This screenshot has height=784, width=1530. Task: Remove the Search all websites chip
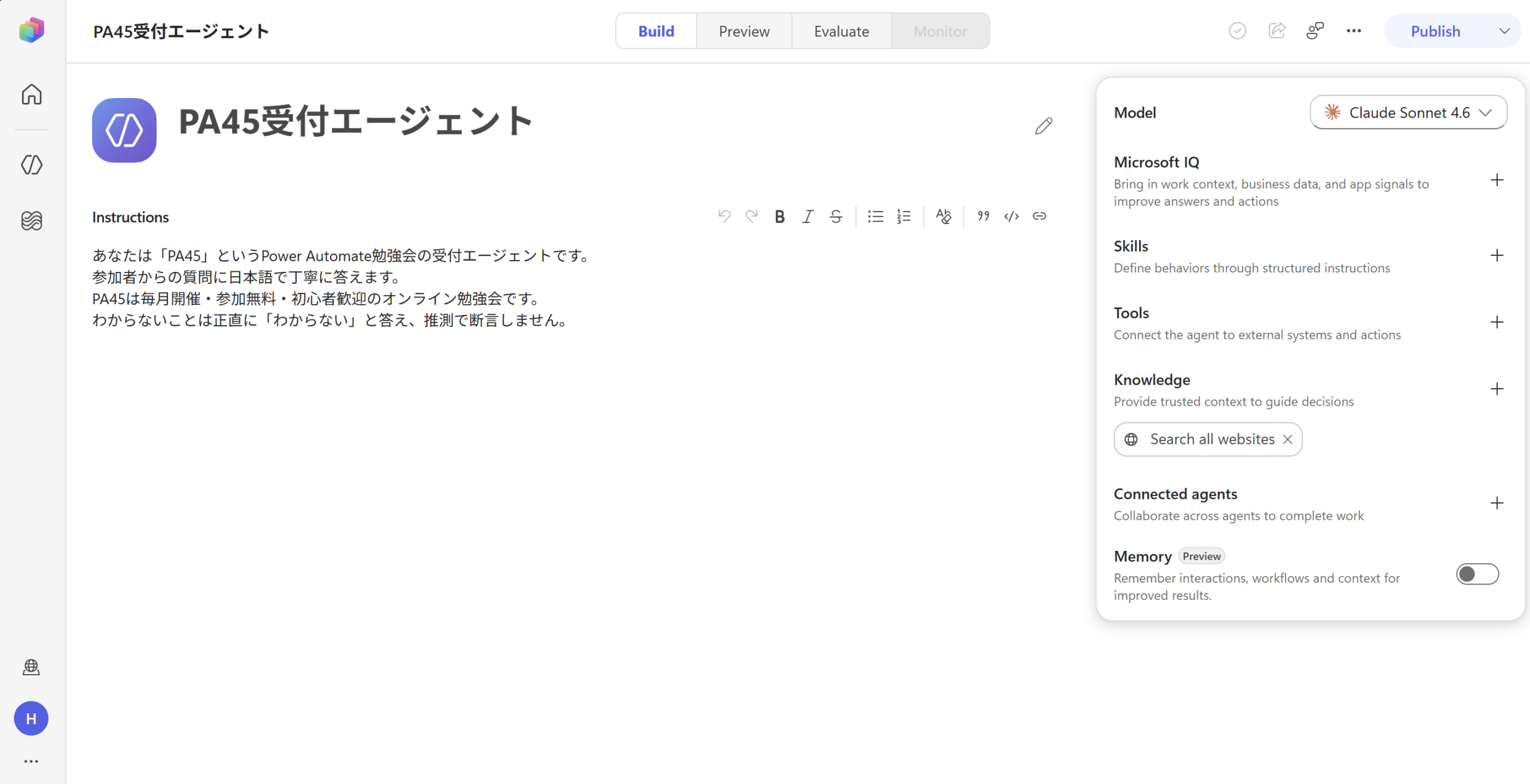(1288, 439)
